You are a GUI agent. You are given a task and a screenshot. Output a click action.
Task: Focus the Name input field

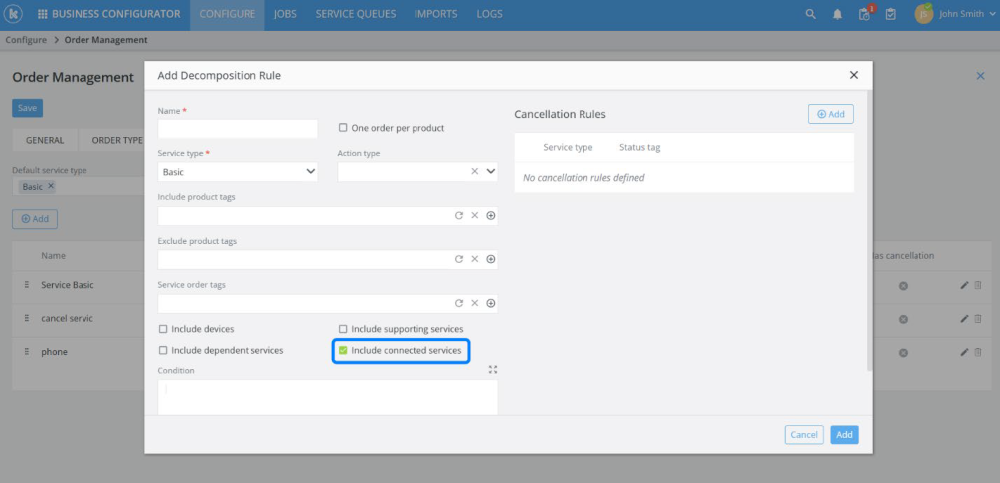click(238, 129)
